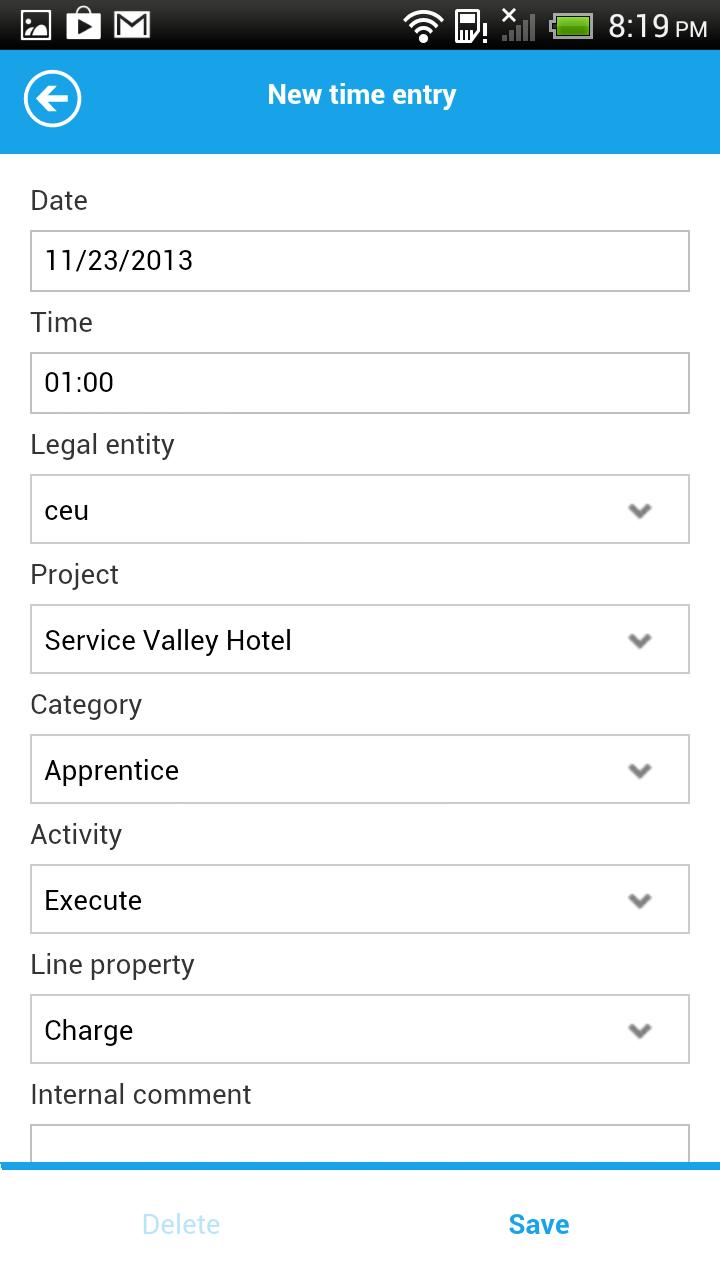Tap the Time field showing 01:00

pyautogui.click(x=359, y=383)
